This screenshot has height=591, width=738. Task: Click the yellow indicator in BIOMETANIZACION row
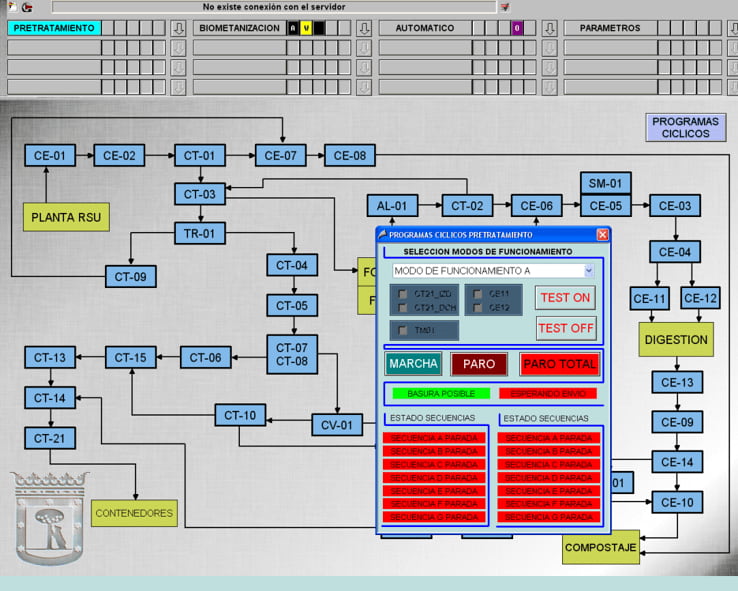(306, 28)
